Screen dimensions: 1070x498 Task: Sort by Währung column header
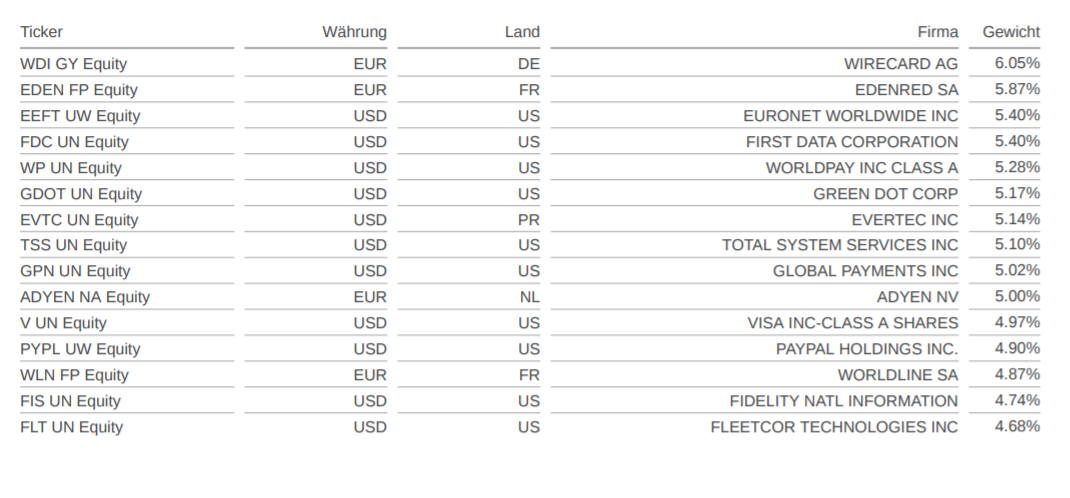pyautogui.click(x=354, y=32)
